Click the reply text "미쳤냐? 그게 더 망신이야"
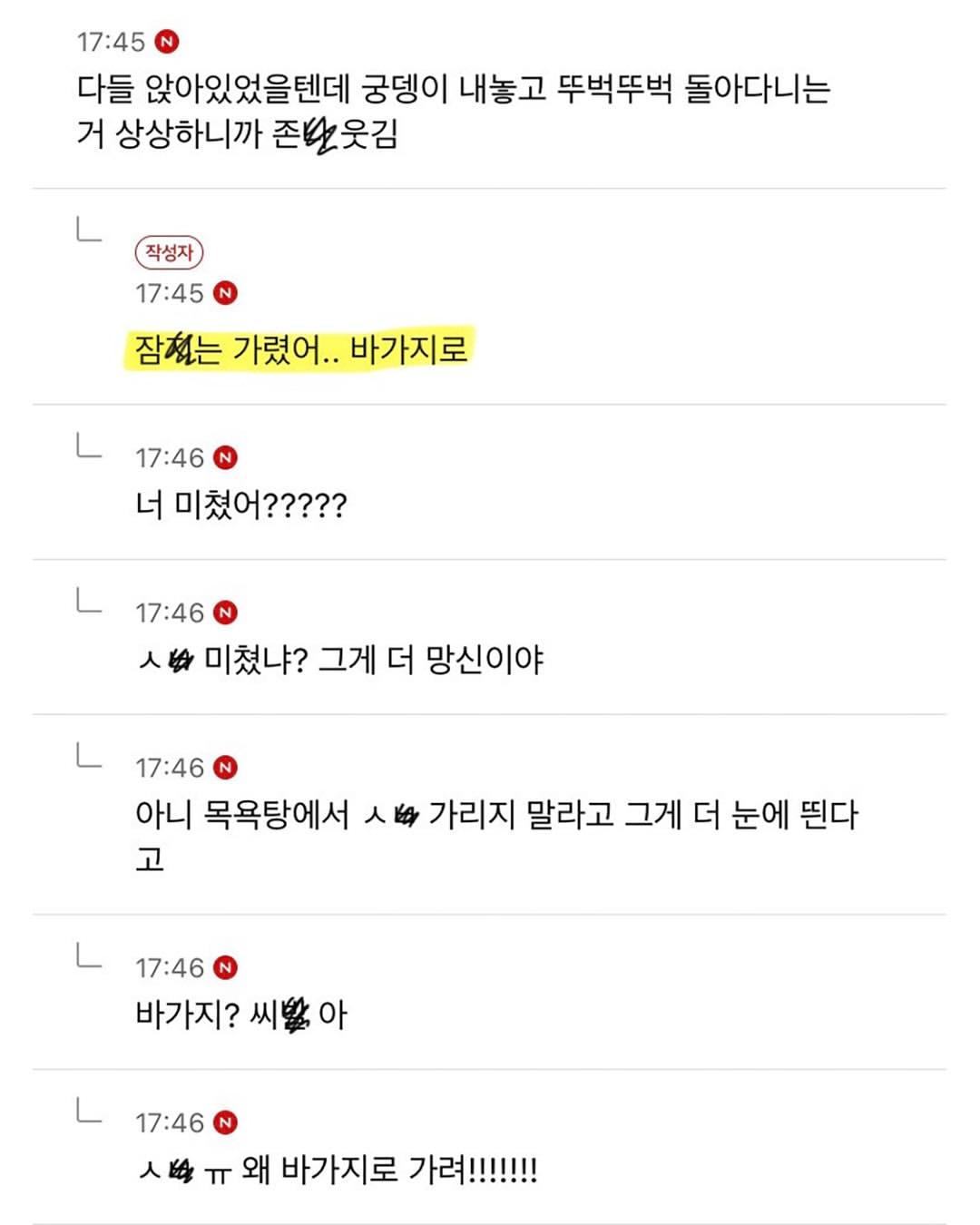This screenshot has height=1225, width=980. point(372,660)
